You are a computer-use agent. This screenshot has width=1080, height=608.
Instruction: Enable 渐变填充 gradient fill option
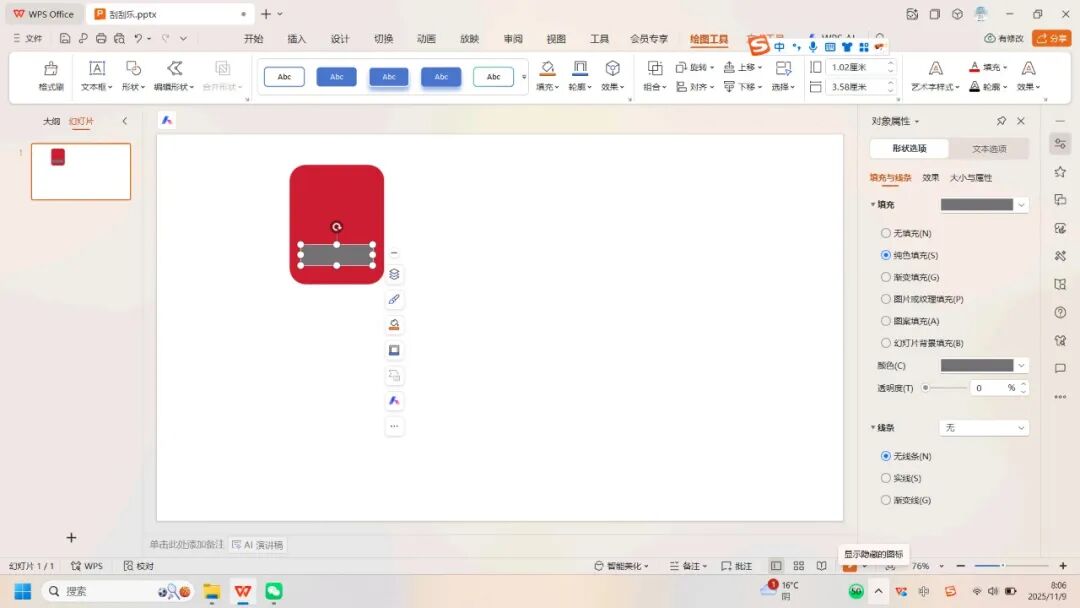pyautogui.click(x=885, y=277)
